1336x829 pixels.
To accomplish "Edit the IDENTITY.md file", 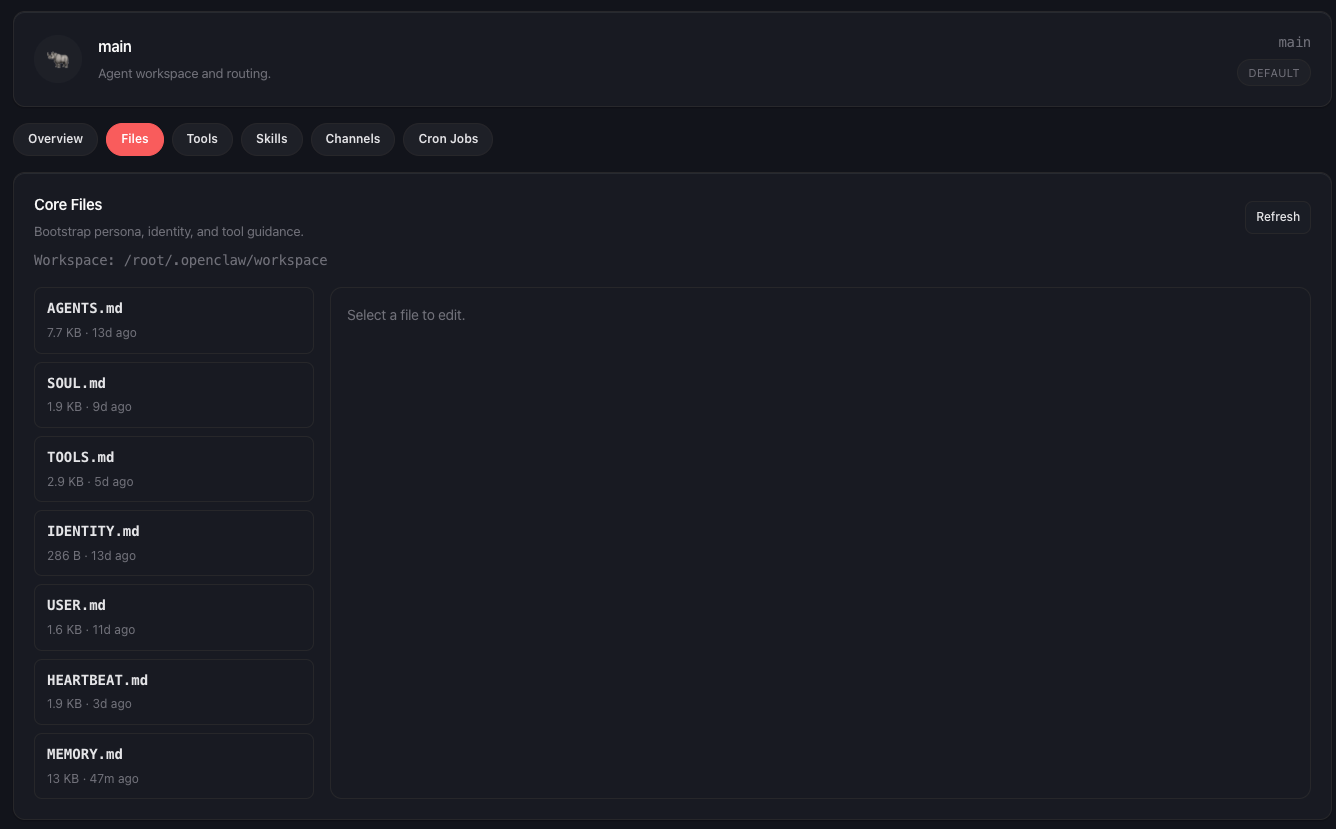I will tap(174, 542).
